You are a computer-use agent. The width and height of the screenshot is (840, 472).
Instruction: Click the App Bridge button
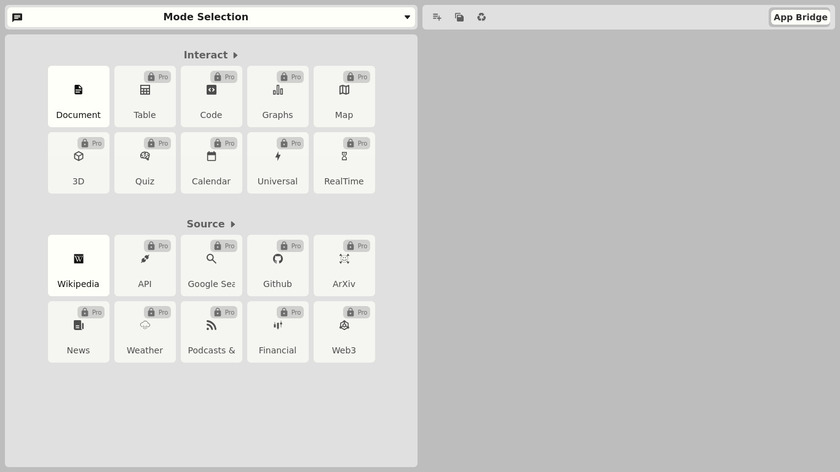click(x=800, y=17)
